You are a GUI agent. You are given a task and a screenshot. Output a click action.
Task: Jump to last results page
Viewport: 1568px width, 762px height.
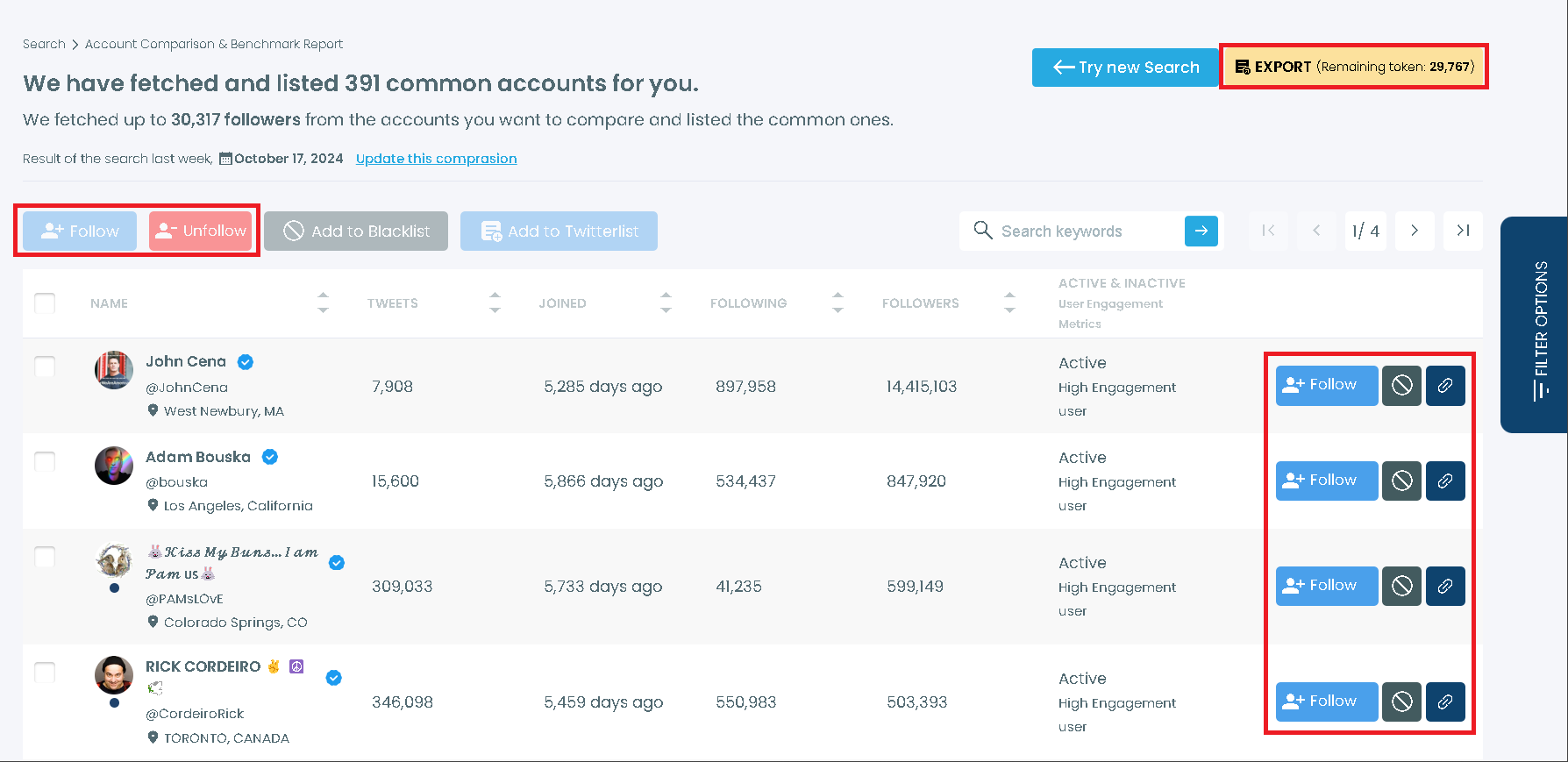1463,231
